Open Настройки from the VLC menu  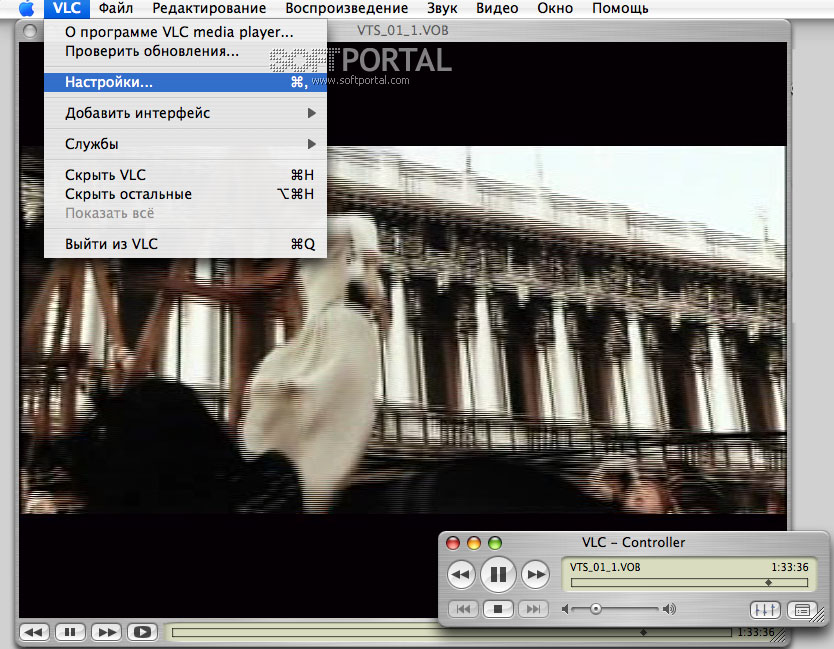[x=186, y=82]
